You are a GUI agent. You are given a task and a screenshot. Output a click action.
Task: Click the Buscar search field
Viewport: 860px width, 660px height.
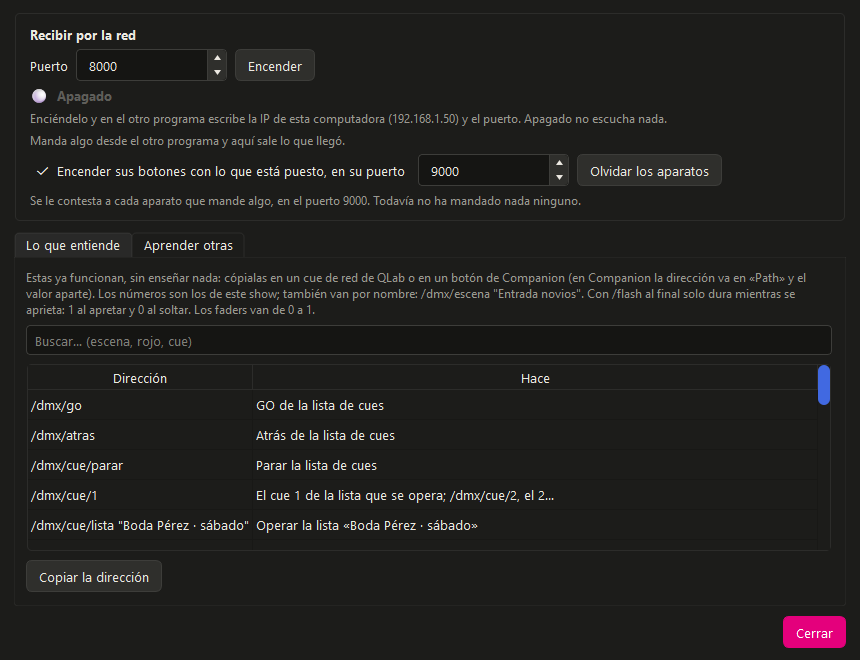coord(429,341)
